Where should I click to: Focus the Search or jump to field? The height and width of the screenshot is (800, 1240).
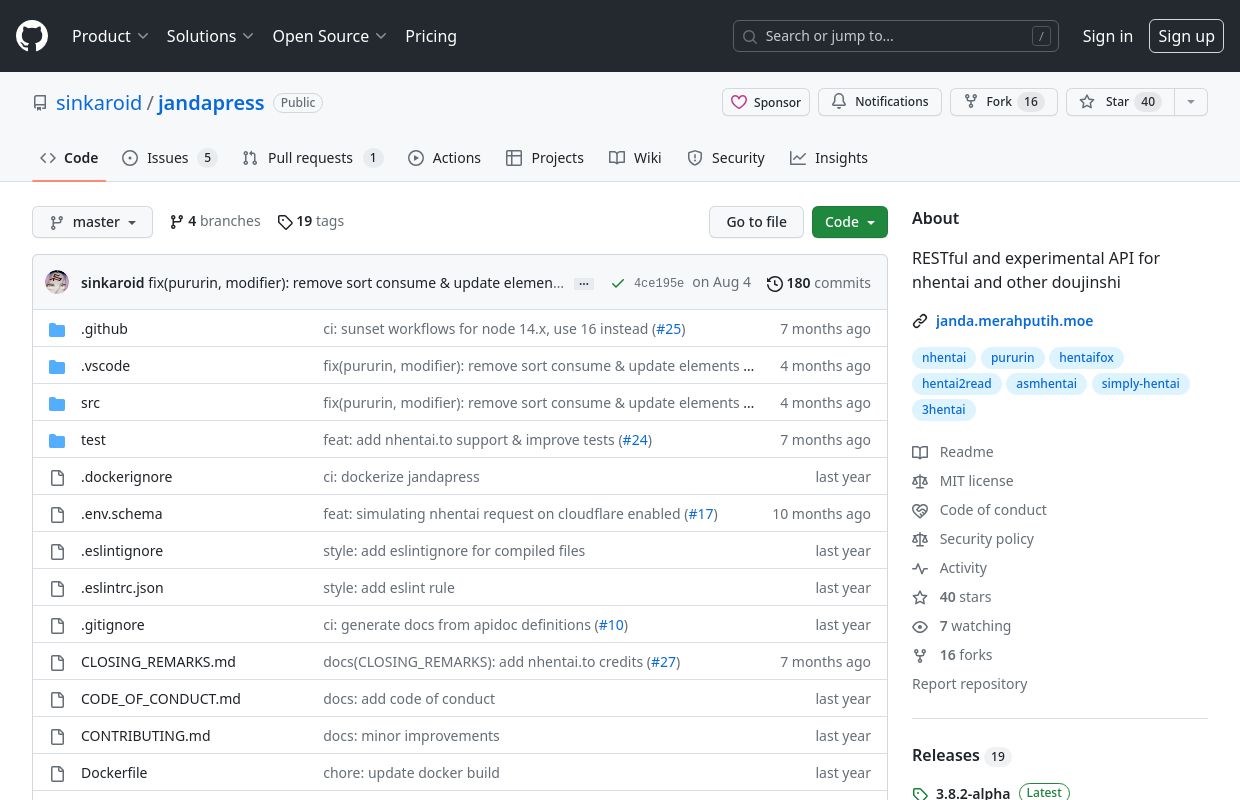coord(895,36)
